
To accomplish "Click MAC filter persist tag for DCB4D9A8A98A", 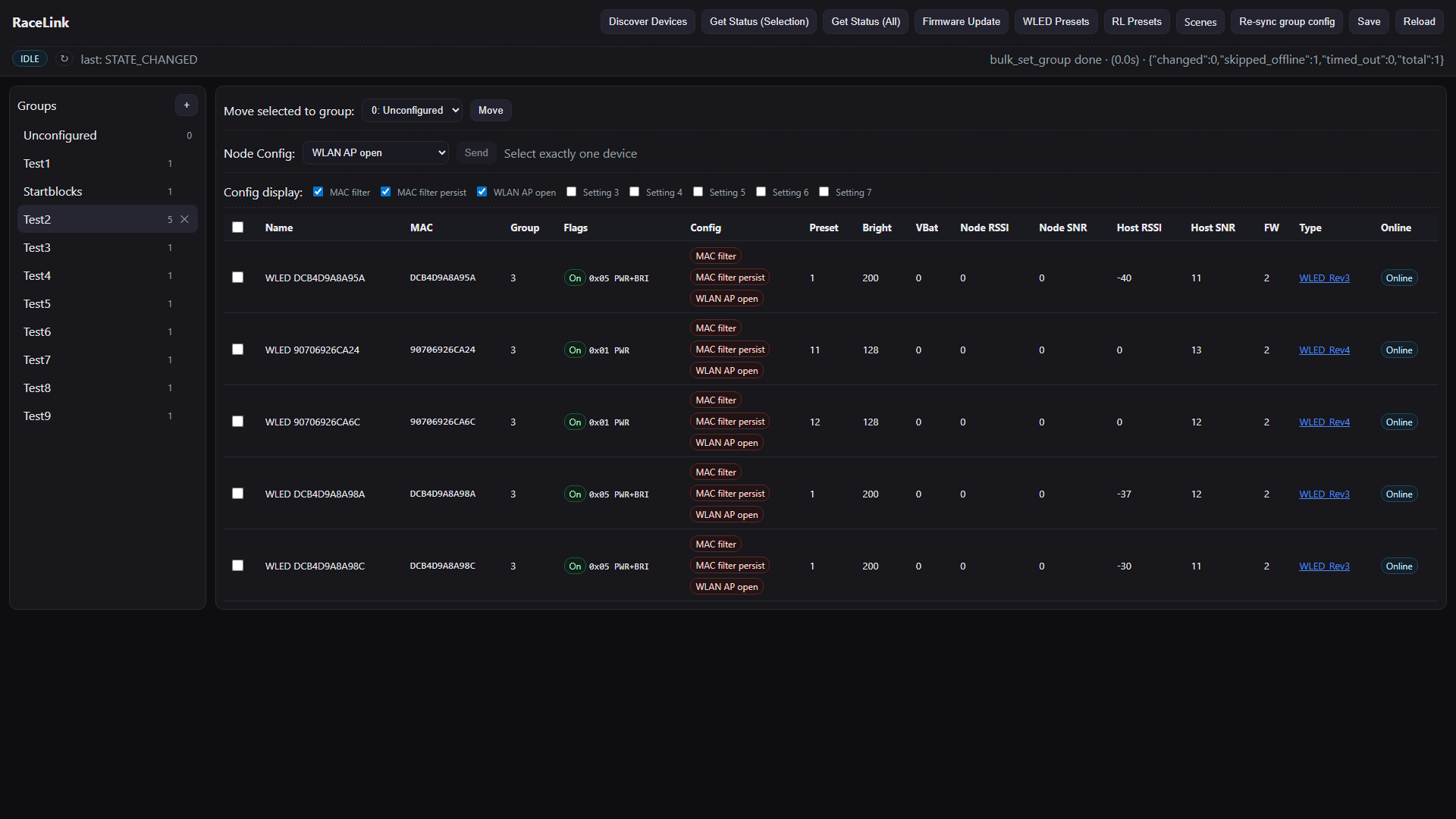I will (730, 494).
